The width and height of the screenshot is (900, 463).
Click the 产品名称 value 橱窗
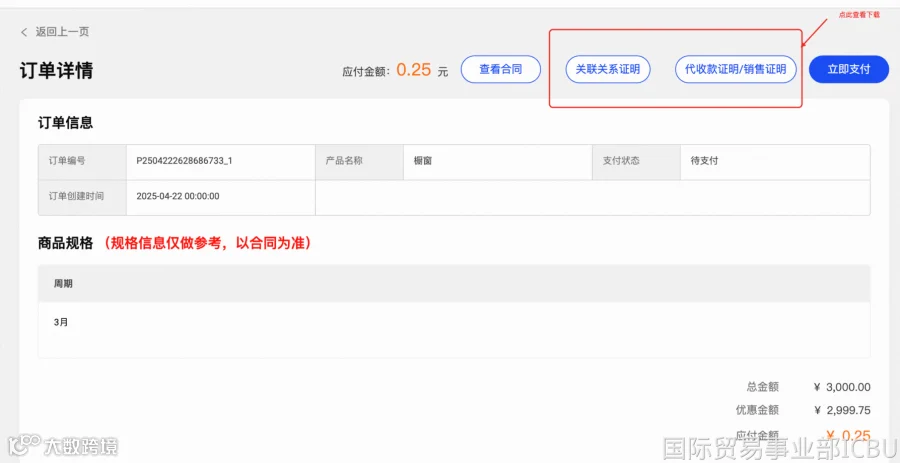[x=422, y=161]
